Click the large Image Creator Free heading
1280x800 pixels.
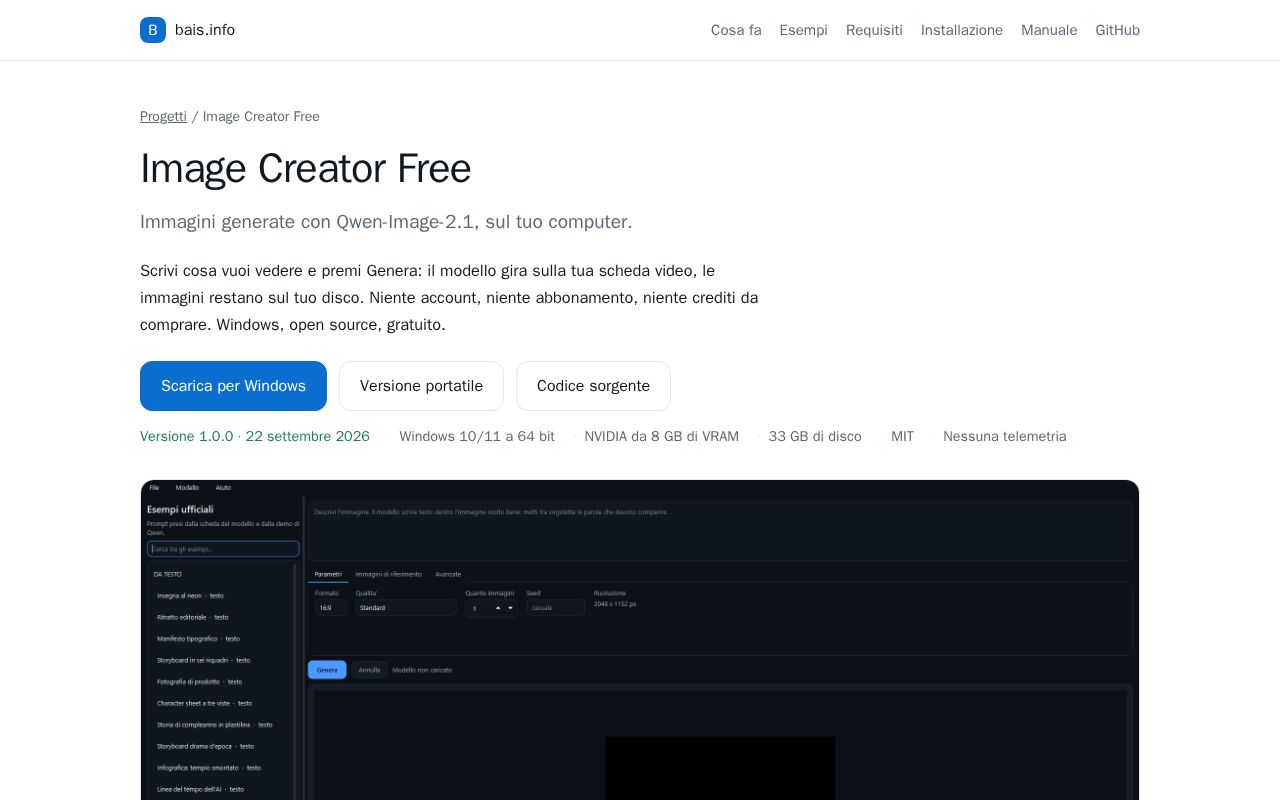(x=305, y=168)
